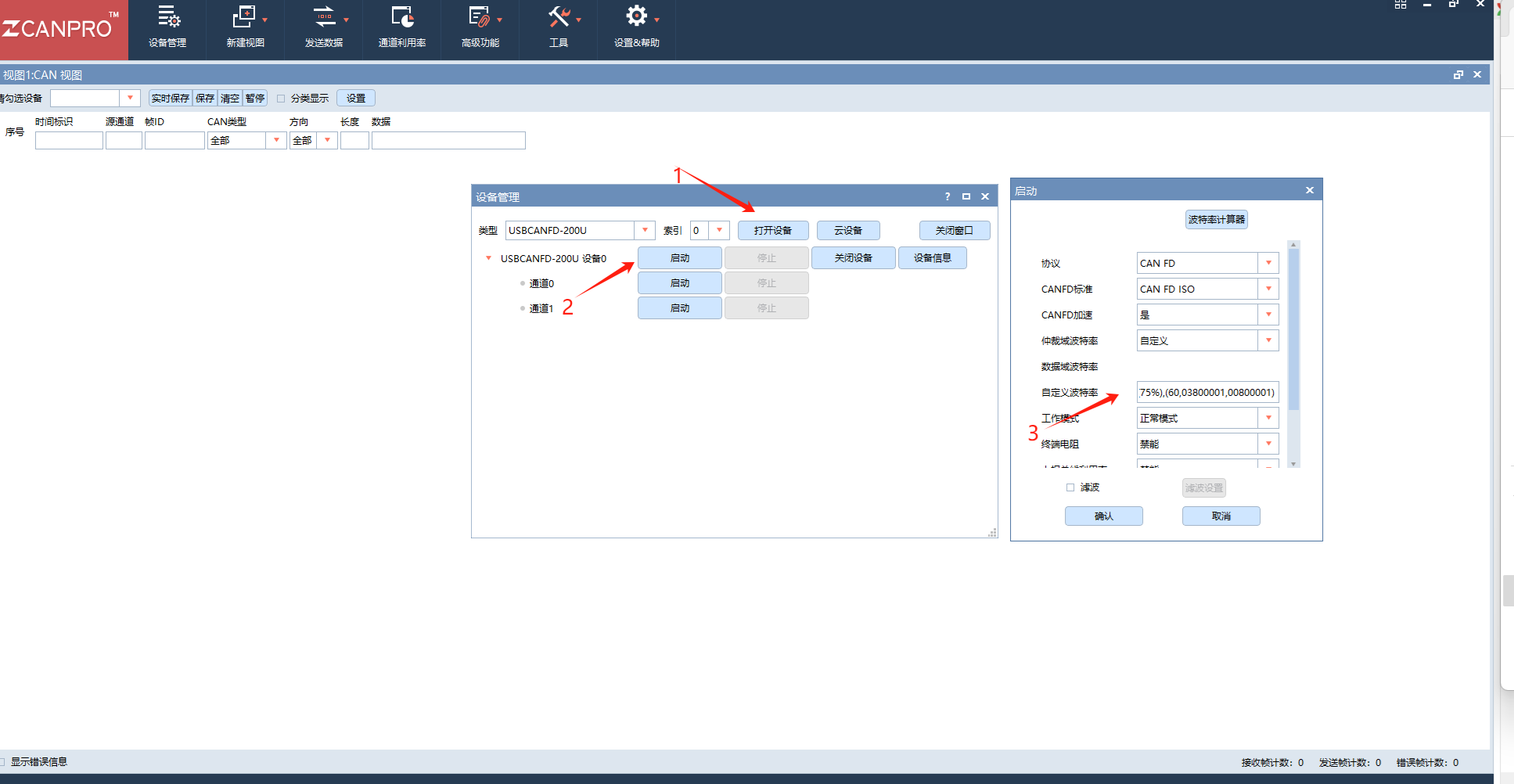
Task: Open the 工具 toolbar icon
Action: 559,17
